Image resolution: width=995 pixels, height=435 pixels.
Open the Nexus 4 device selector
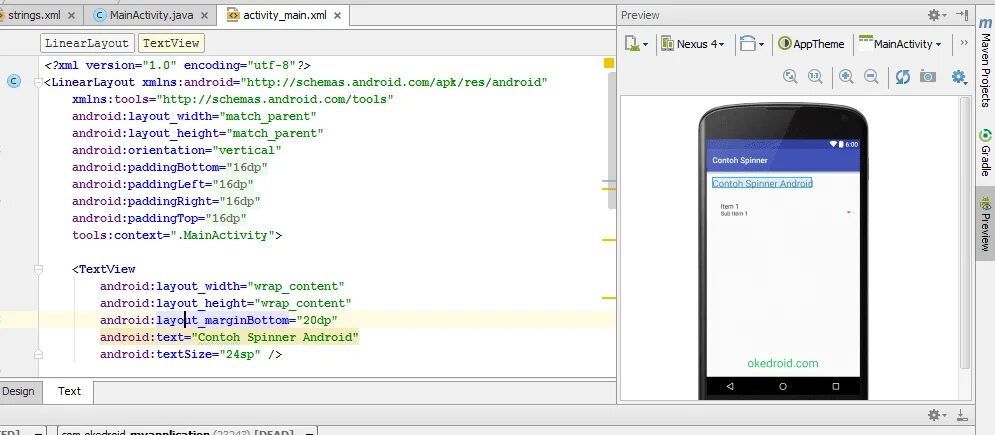[x=692, y=44]
